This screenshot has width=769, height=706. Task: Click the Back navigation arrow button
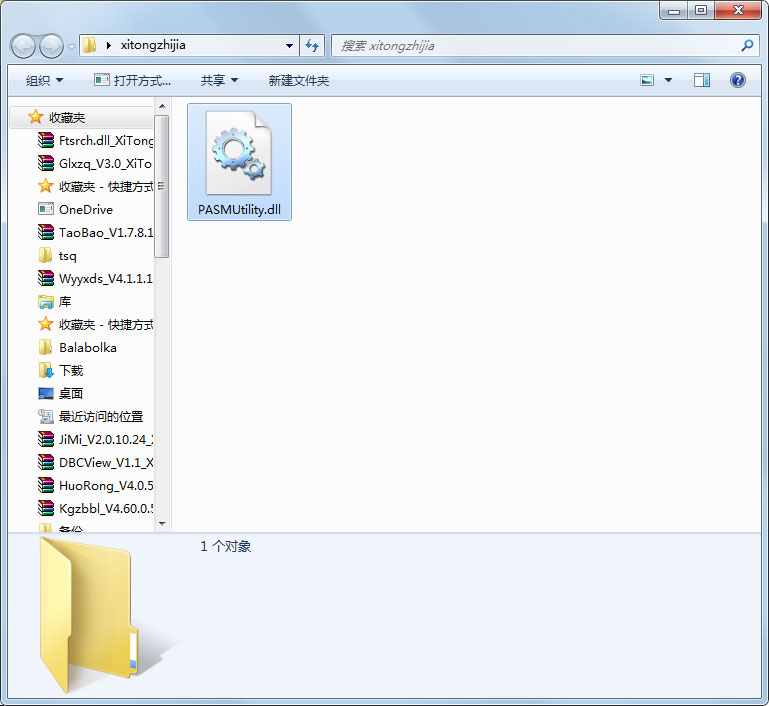point(24,46)
